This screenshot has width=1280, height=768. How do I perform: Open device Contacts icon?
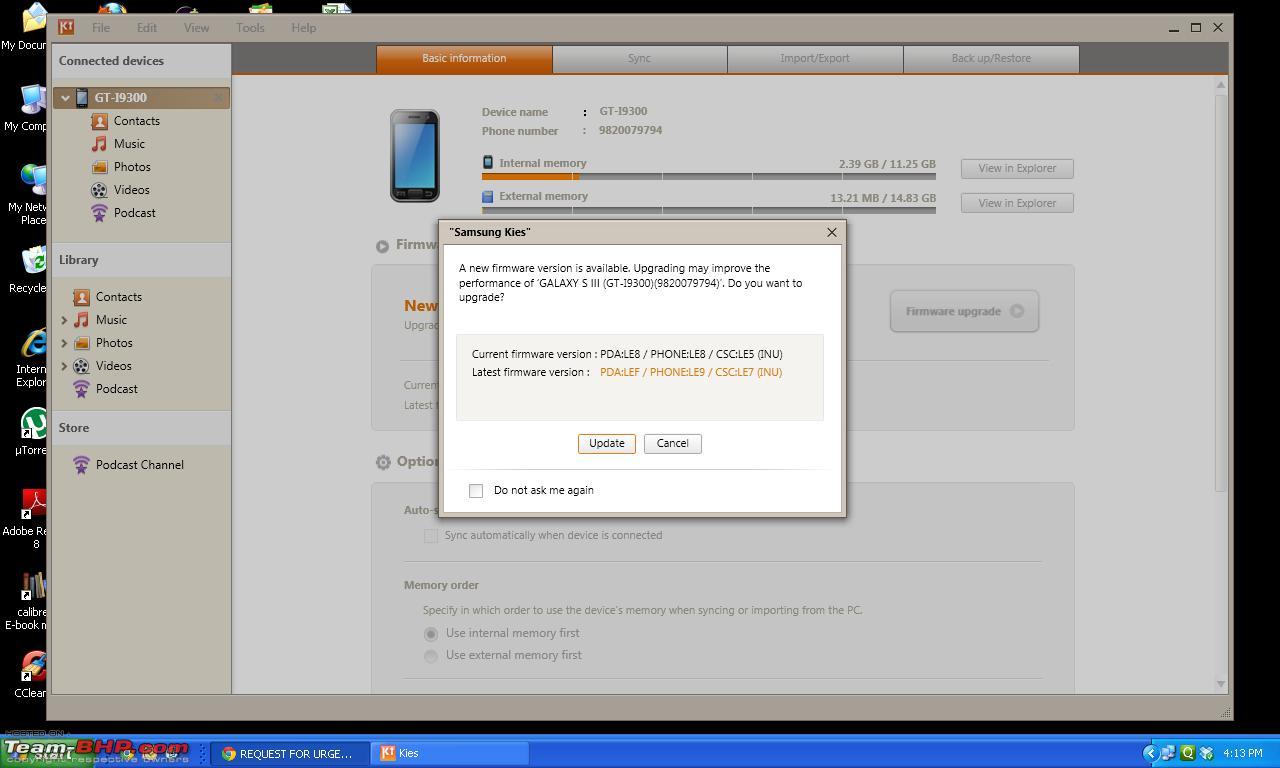[x=99, y=121]
